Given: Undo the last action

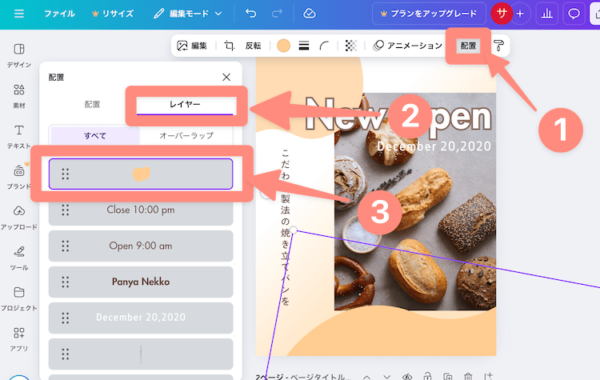Looking at the screenshot, I should [x=251, y=14].
